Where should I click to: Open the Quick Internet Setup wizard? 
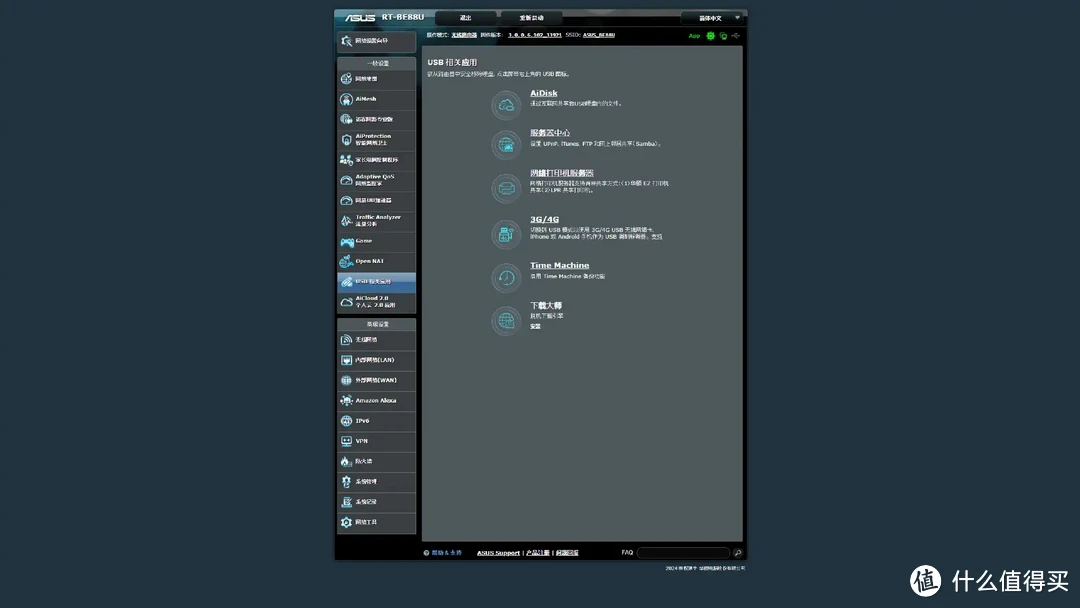(x=376, y=41)
